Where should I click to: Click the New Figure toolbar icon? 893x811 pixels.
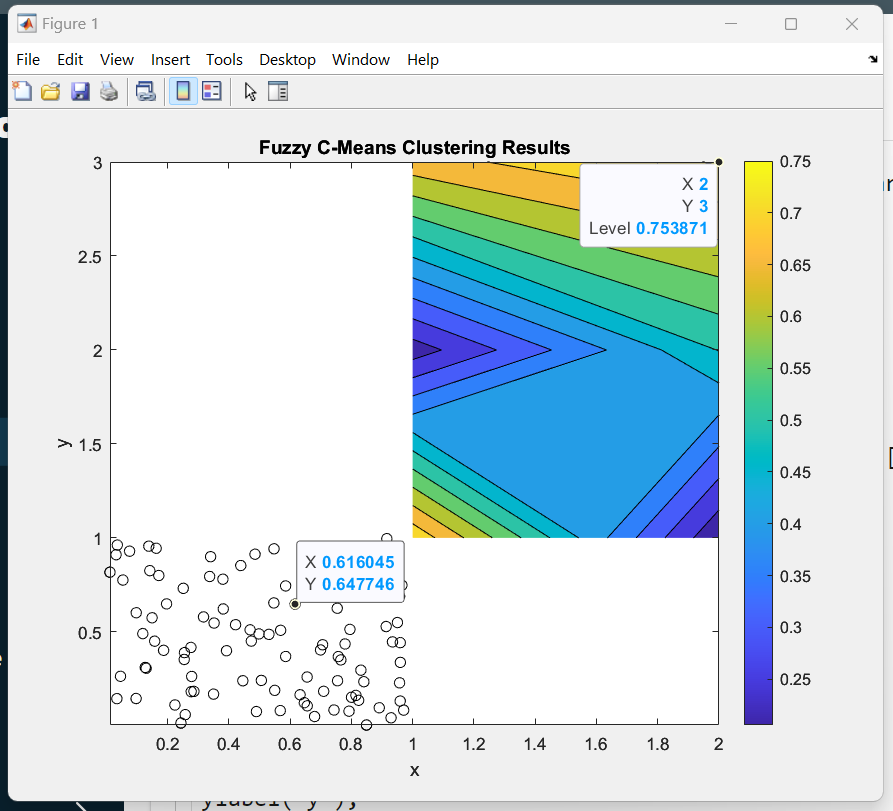[23, 91]
